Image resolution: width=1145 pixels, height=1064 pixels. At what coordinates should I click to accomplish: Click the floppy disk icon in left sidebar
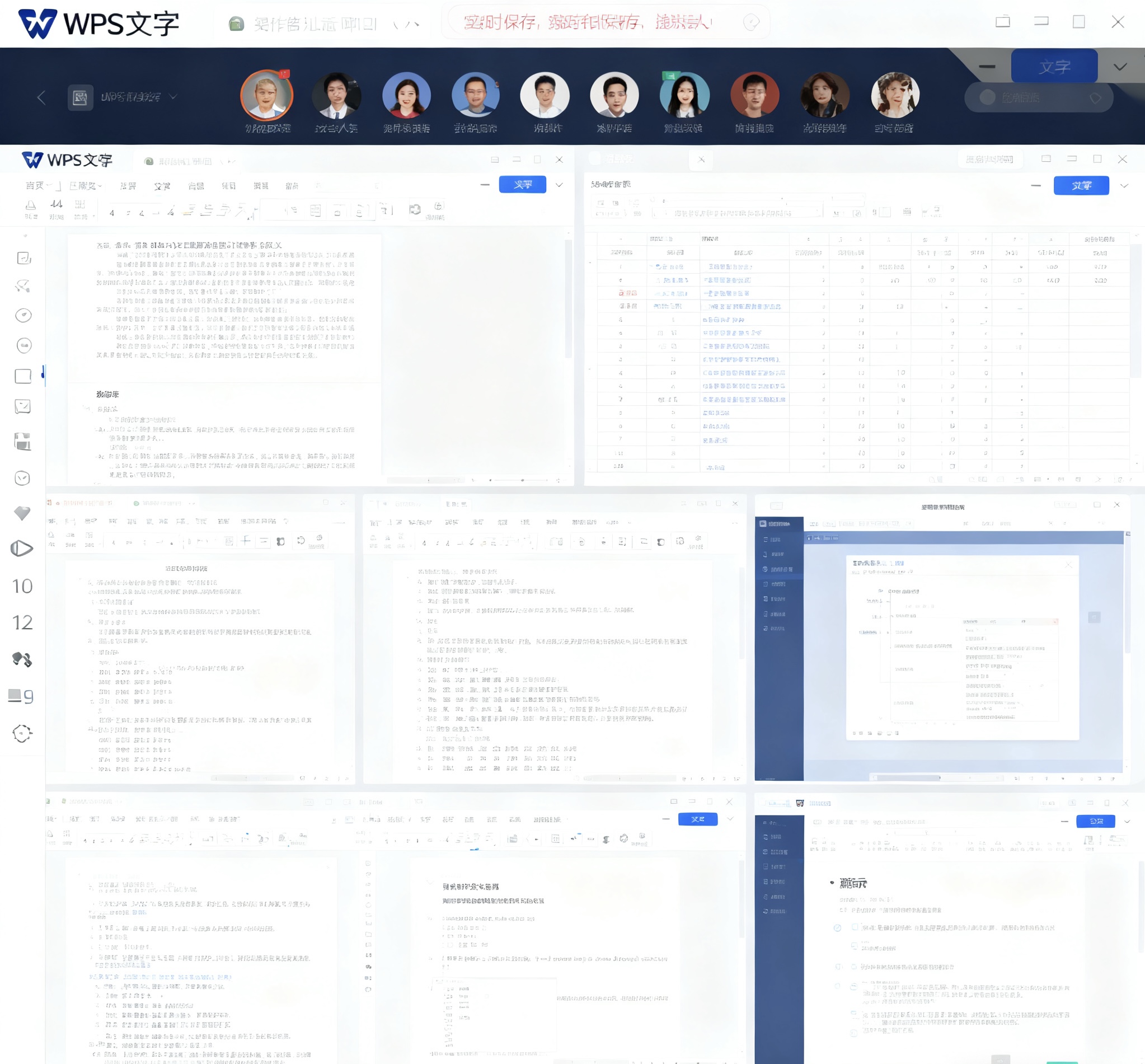(x=22, y=442)
